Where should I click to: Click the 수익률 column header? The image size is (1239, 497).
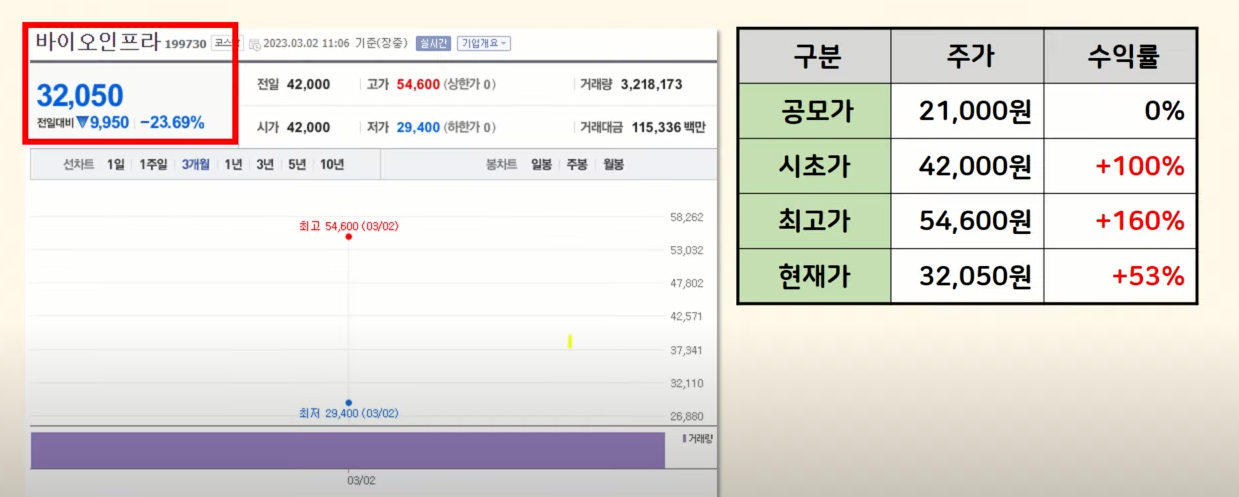pyautogui.click(x=1122, y=57)
